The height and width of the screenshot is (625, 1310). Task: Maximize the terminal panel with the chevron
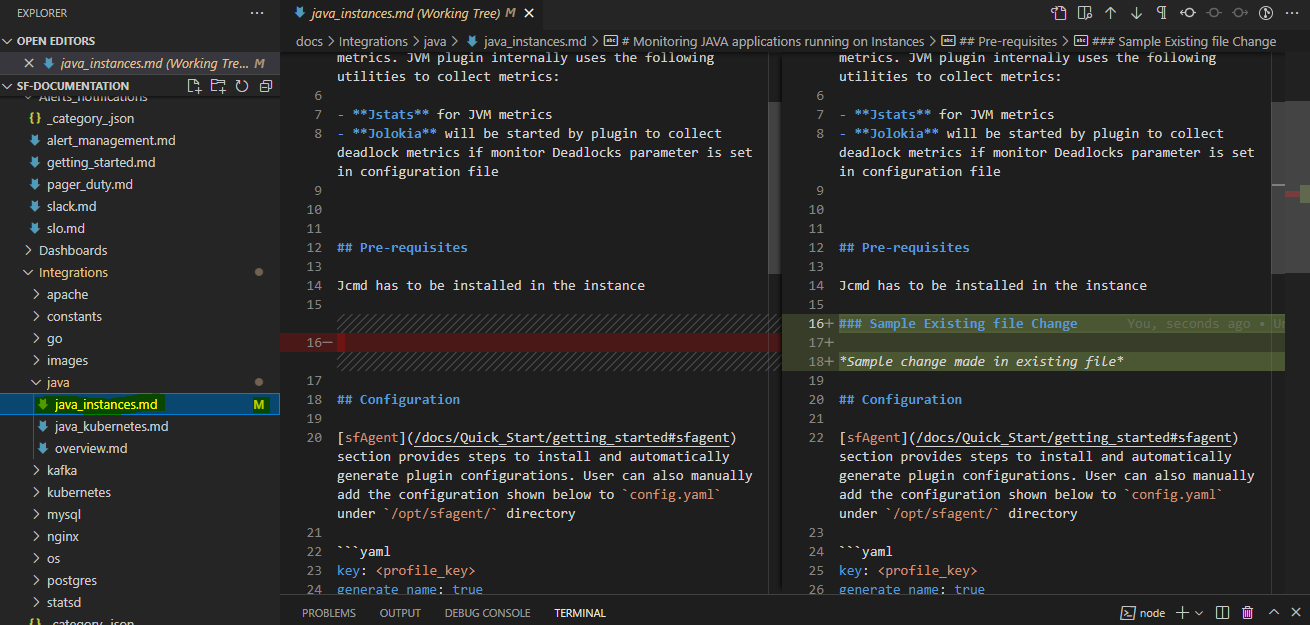[x=1274, y=612]
